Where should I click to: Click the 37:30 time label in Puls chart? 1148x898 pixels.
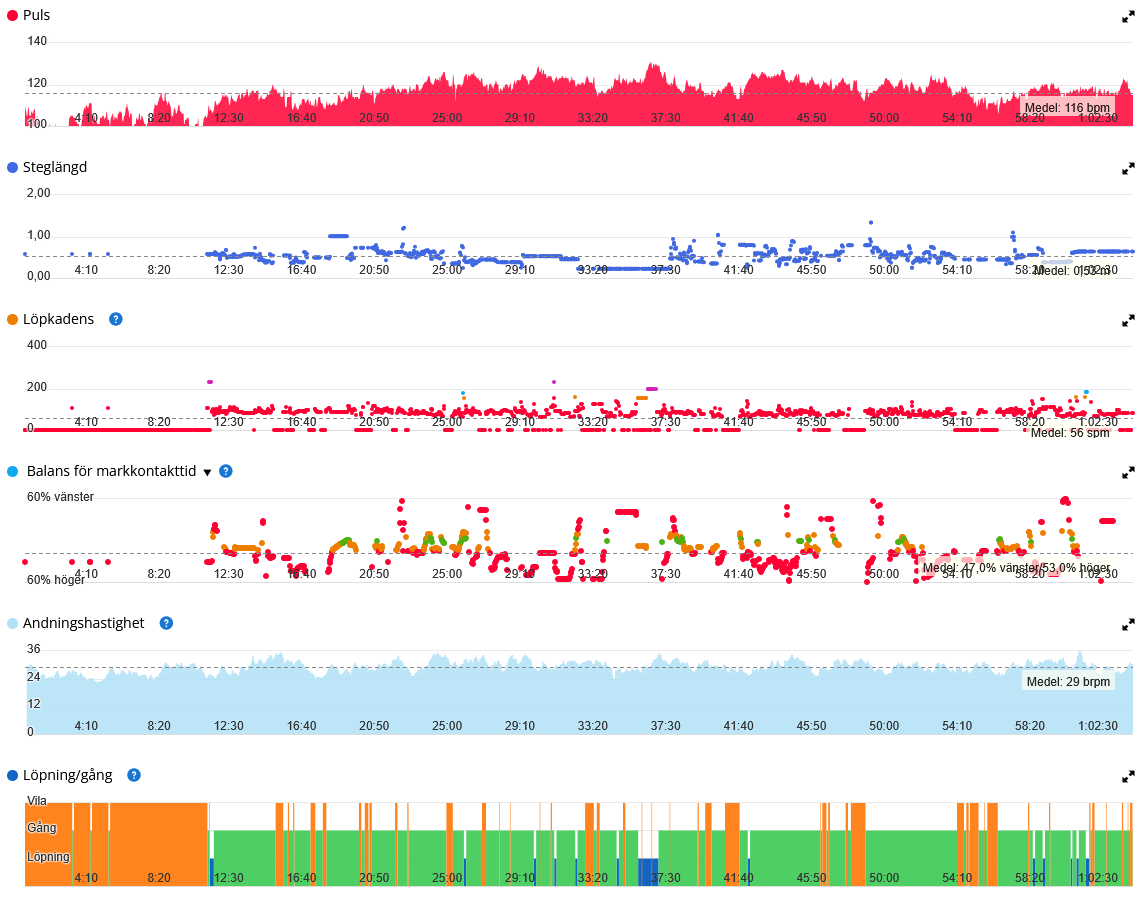[666, 118]
